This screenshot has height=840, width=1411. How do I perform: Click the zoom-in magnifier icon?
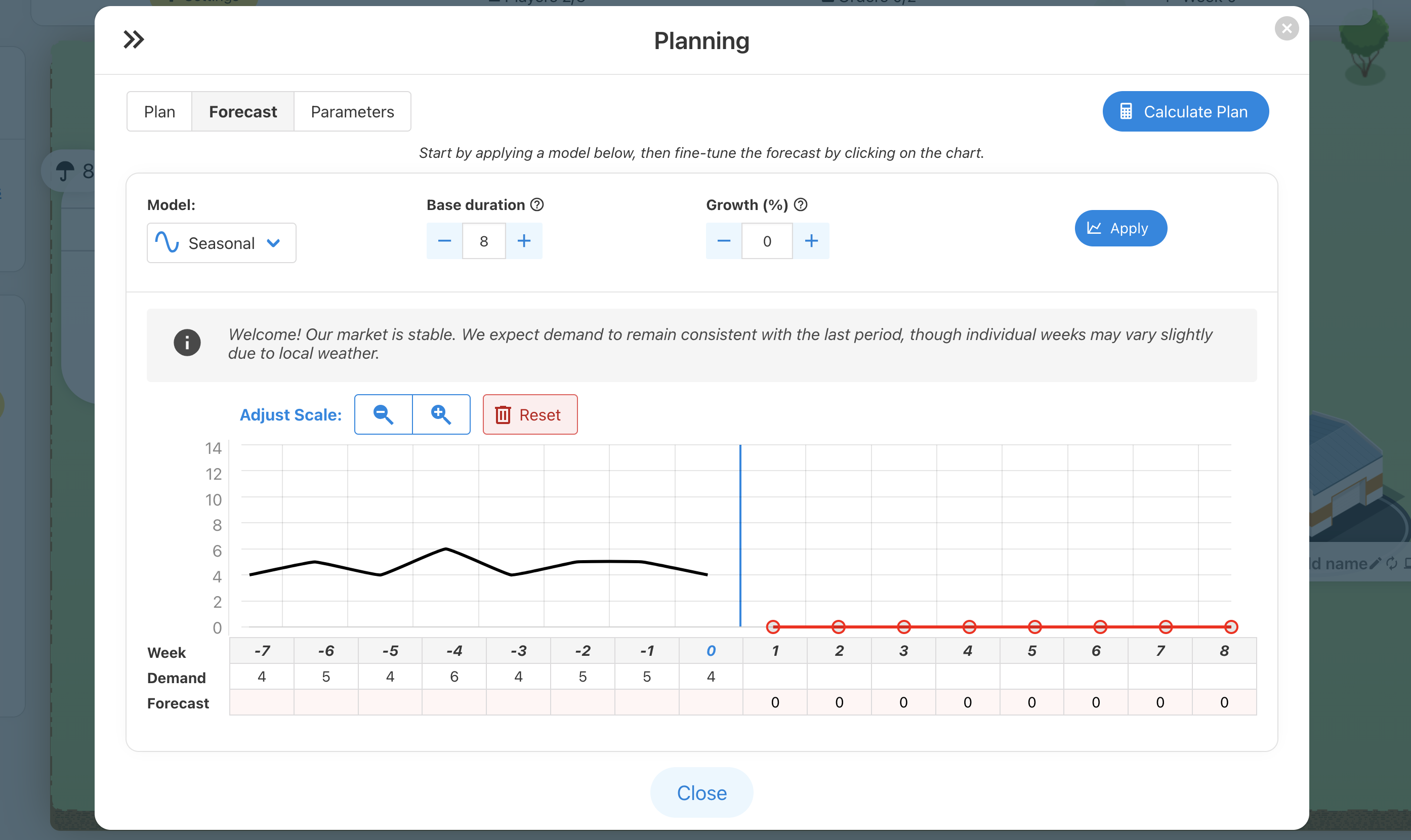(x=441, y=414)
